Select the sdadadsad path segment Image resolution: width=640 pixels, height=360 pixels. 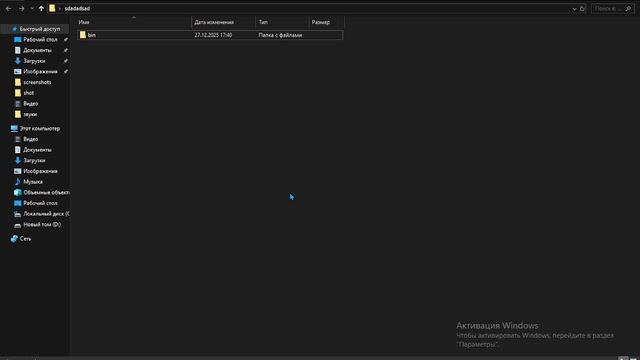click(77, 8)
